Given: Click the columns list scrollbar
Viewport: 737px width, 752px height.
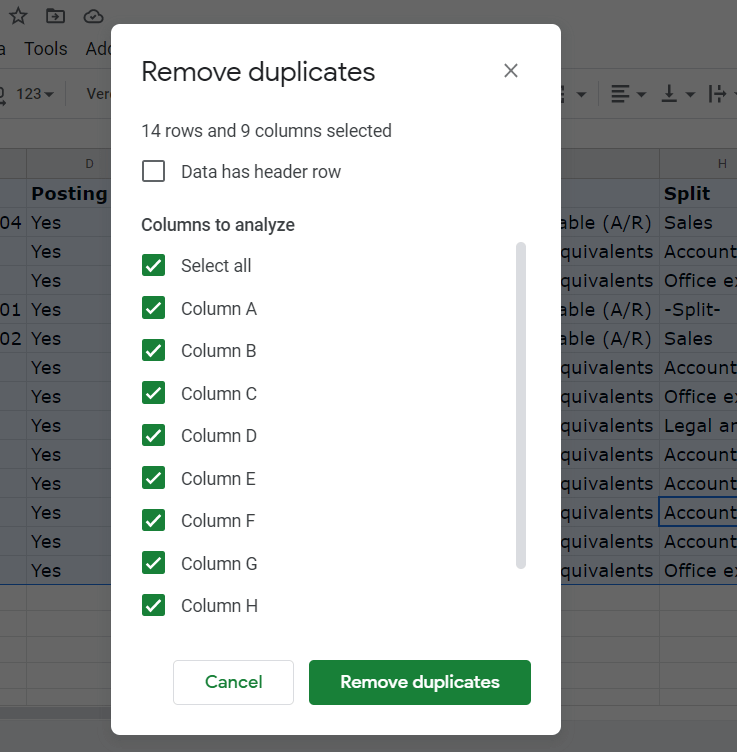Looking at the screenshot, I should coord(521,406).
